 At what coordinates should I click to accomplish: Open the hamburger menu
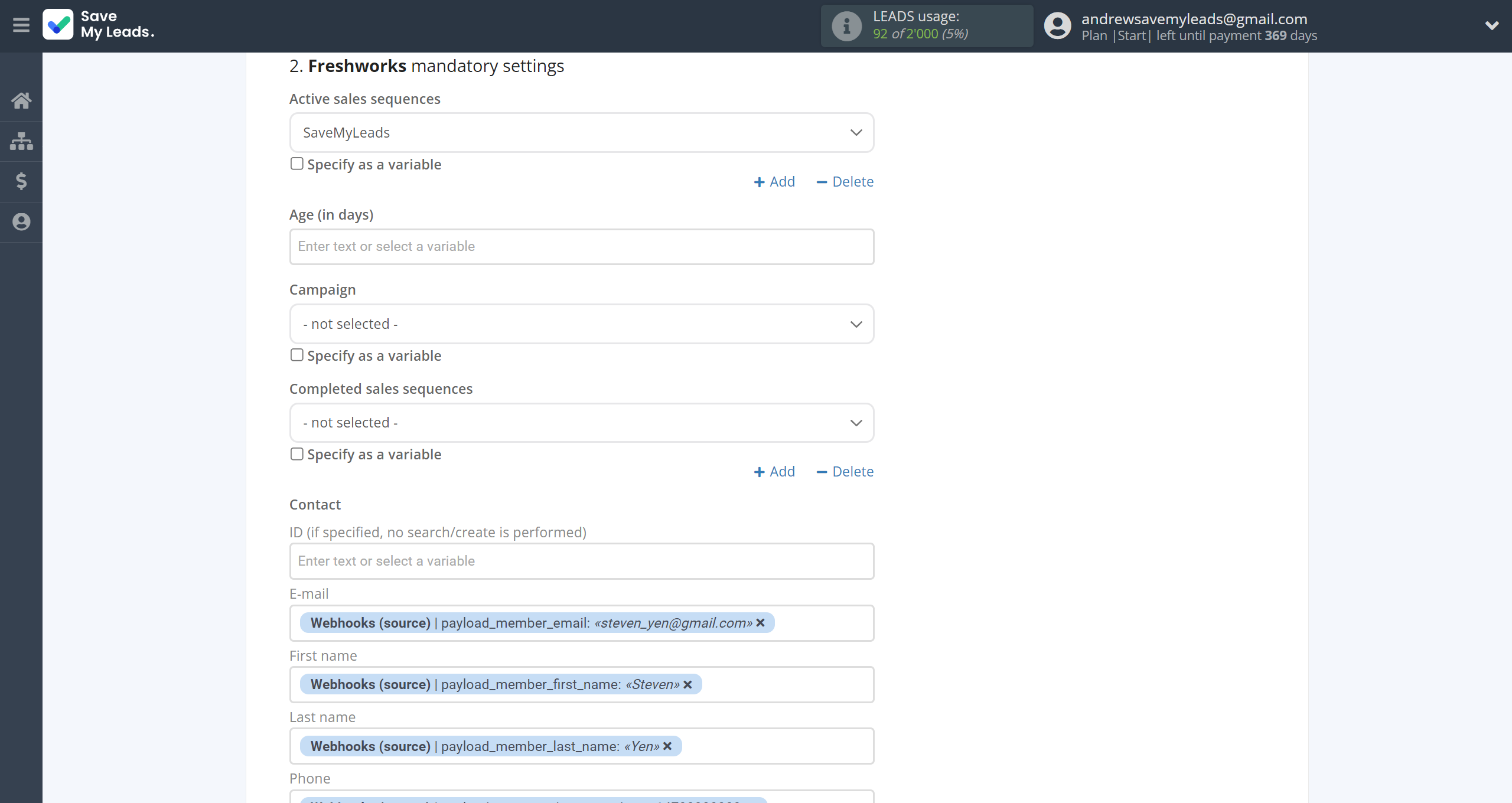tap(21, 25)
